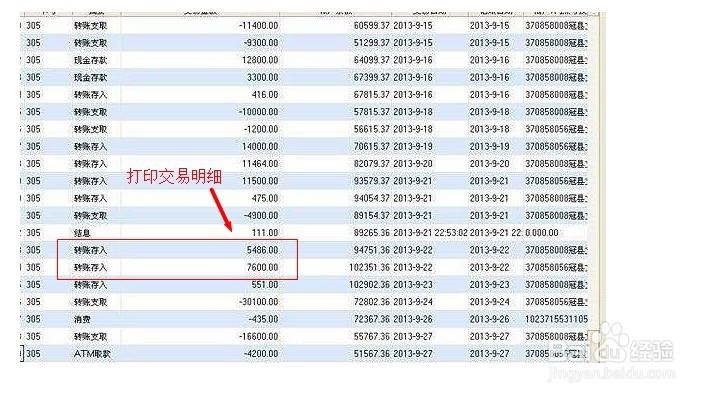Screen dimensions: 714x398
Task: Click the balance value 89265.36
Action: [372, 233]
